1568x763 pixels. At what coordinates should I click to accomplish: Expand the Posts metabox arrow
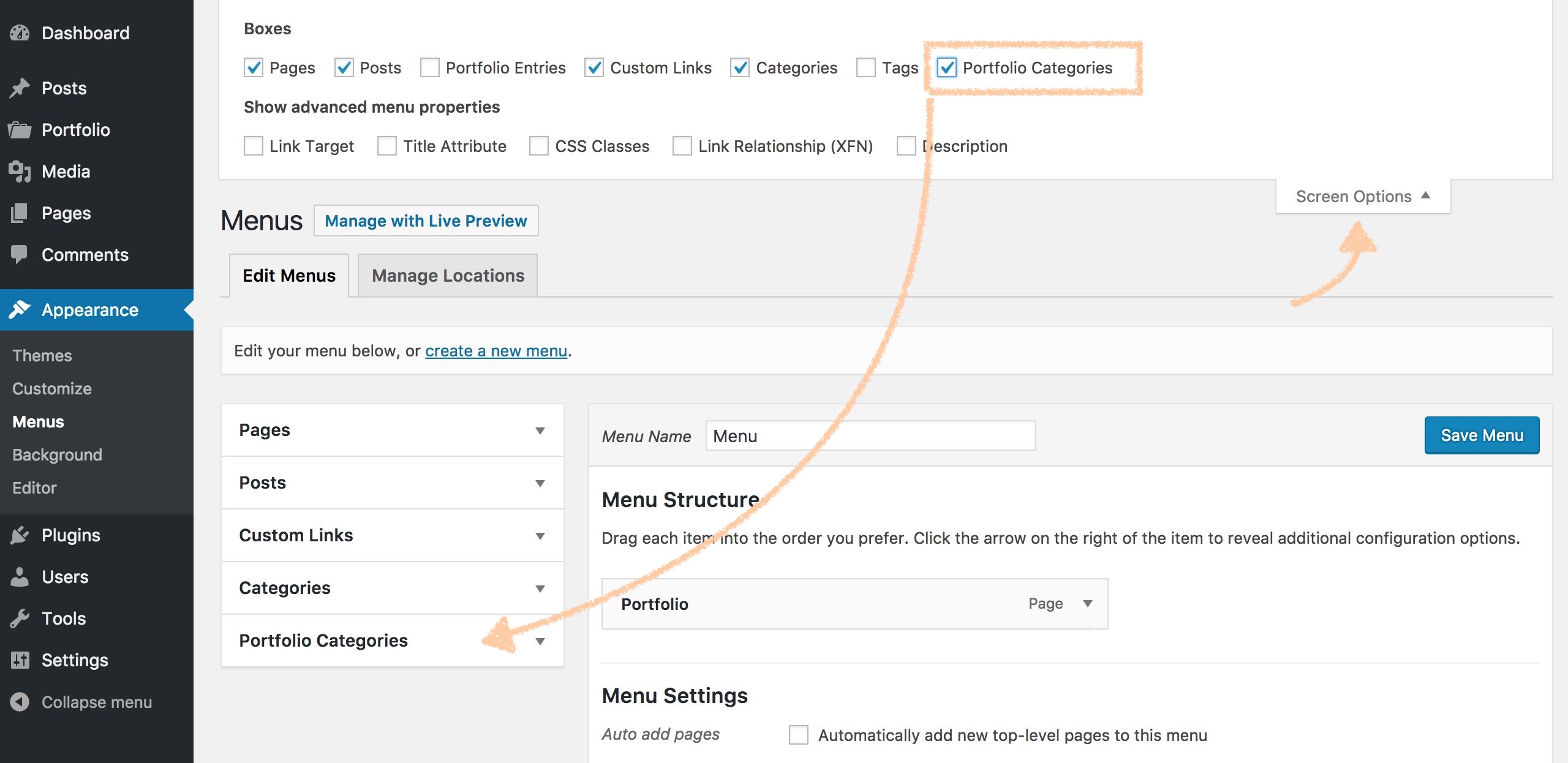540,483
